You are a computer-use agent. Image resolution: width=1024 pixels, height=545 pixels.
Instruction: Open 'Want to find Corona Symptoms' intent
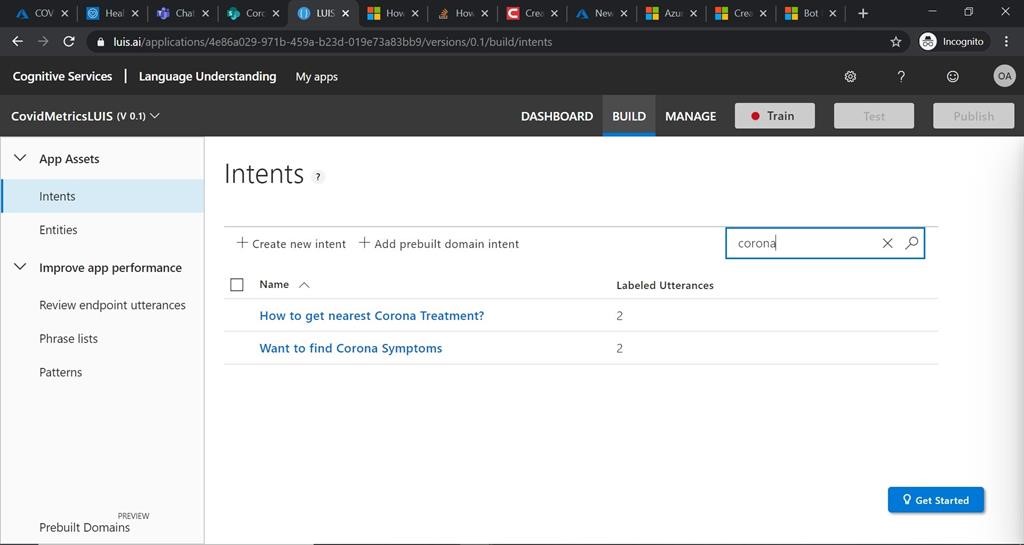[x=350, y=348]
